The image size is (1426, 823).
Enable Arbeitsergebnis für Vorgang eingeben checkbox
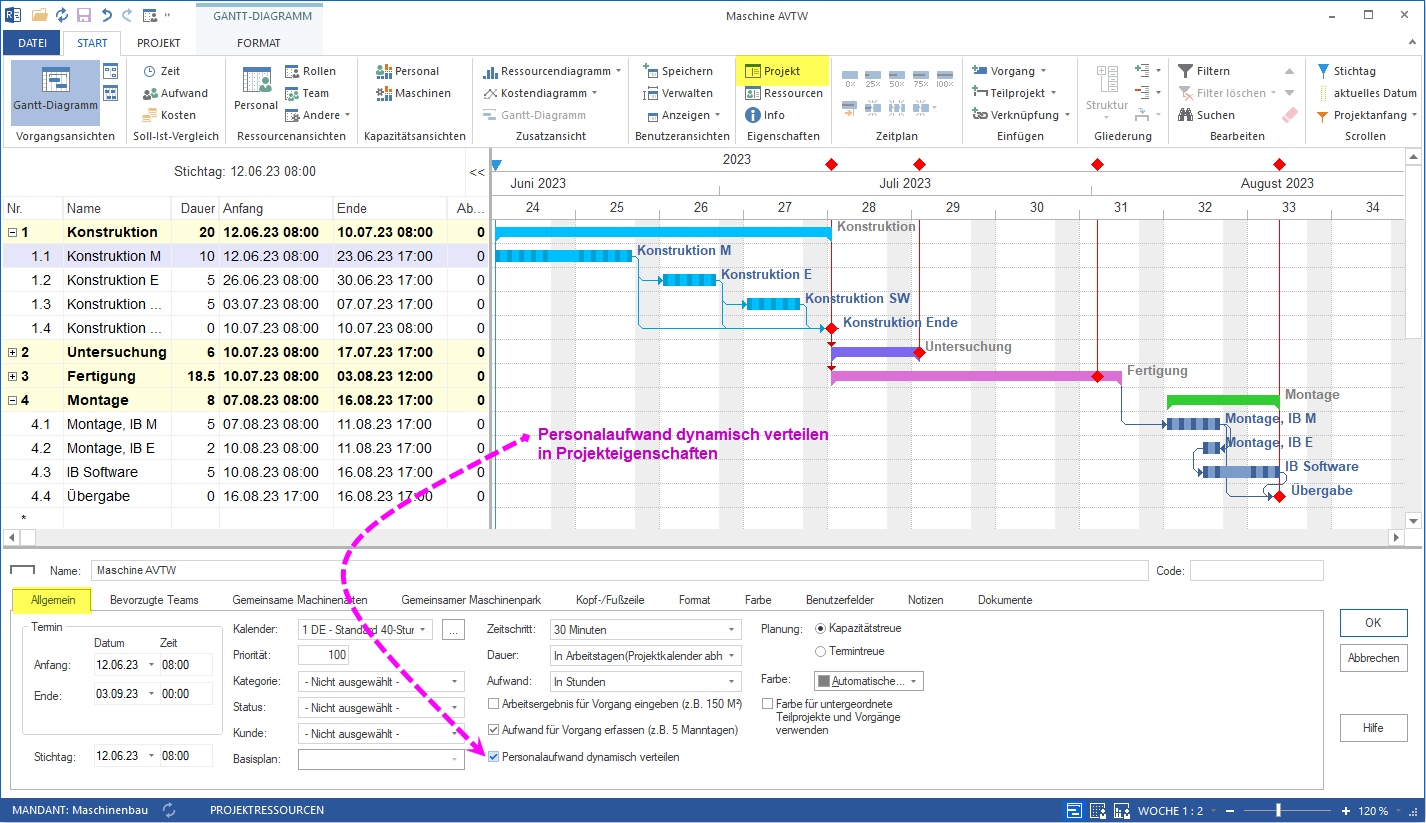click(x=494, y=704)
